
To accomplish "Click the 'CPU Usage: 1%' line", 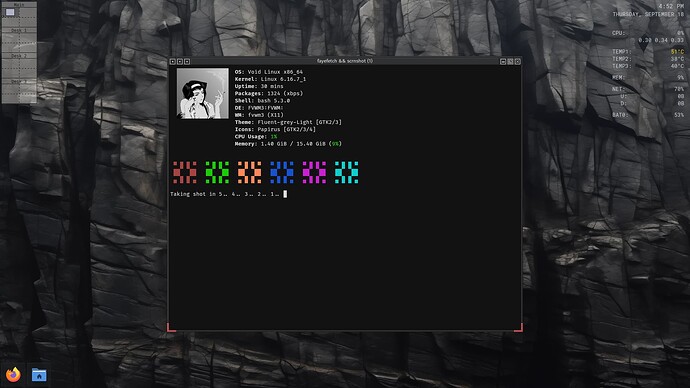I will pos(256,136).
